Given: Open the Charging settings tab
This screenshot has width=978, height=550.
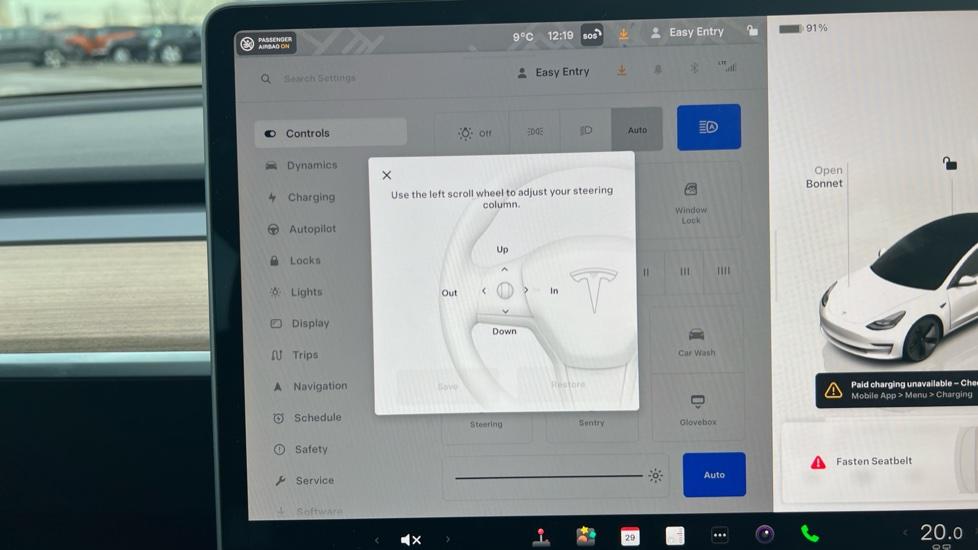Looking at the screenshot, I should (x=303, y=197).
